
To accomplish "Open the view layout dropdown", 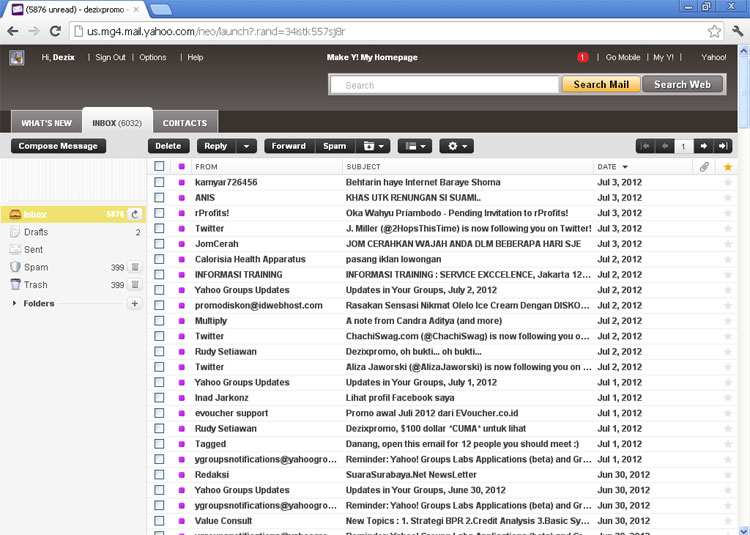I will pyautogui.click(x=415, y=146).
